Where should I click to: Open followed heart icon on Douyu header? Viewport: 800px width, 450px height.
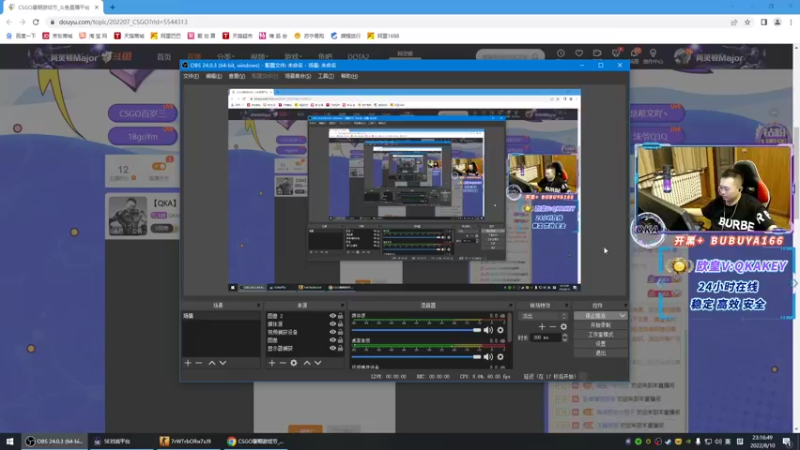pyautogui.click(x=579, y=53)
